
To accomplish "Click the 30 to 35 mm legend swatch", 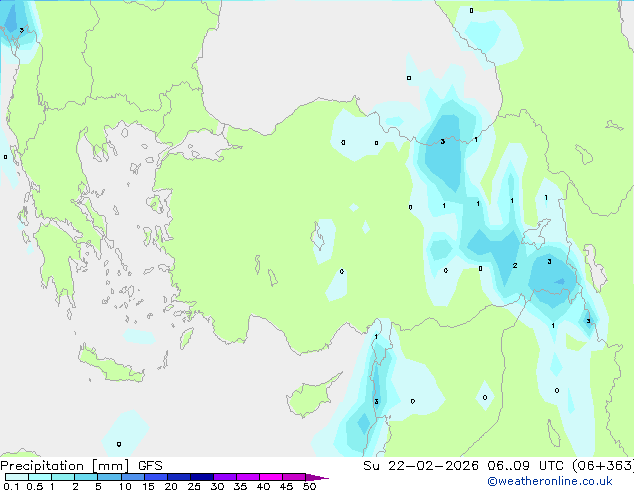I will pos(224,477).
